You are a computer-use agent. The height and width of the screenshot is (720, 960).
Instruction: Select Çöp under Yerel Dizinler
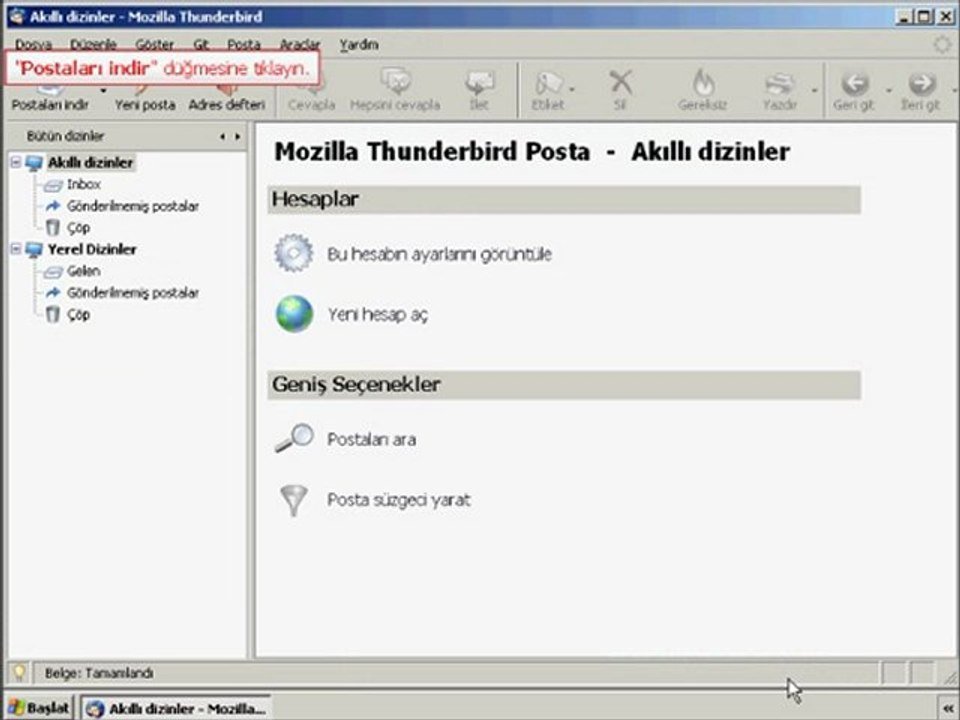pos(78,315)
